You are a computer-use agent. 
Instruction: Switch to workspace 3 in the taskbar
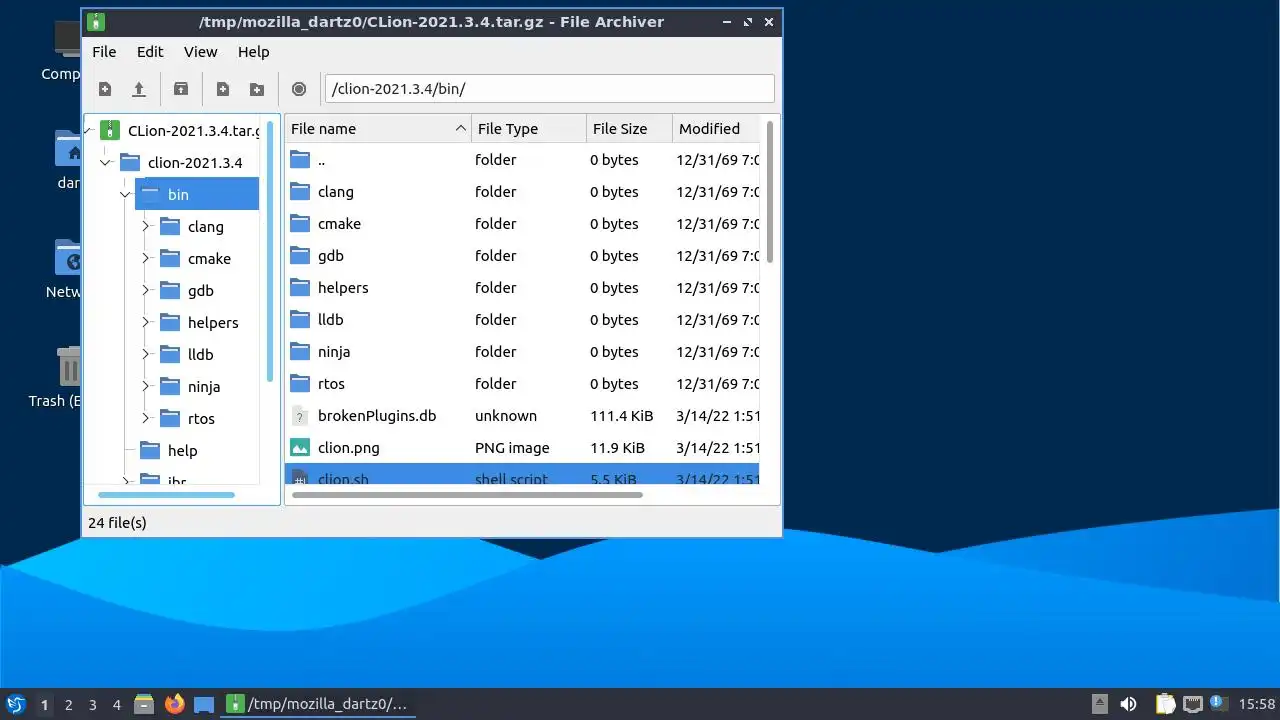(x=92, y=704)
